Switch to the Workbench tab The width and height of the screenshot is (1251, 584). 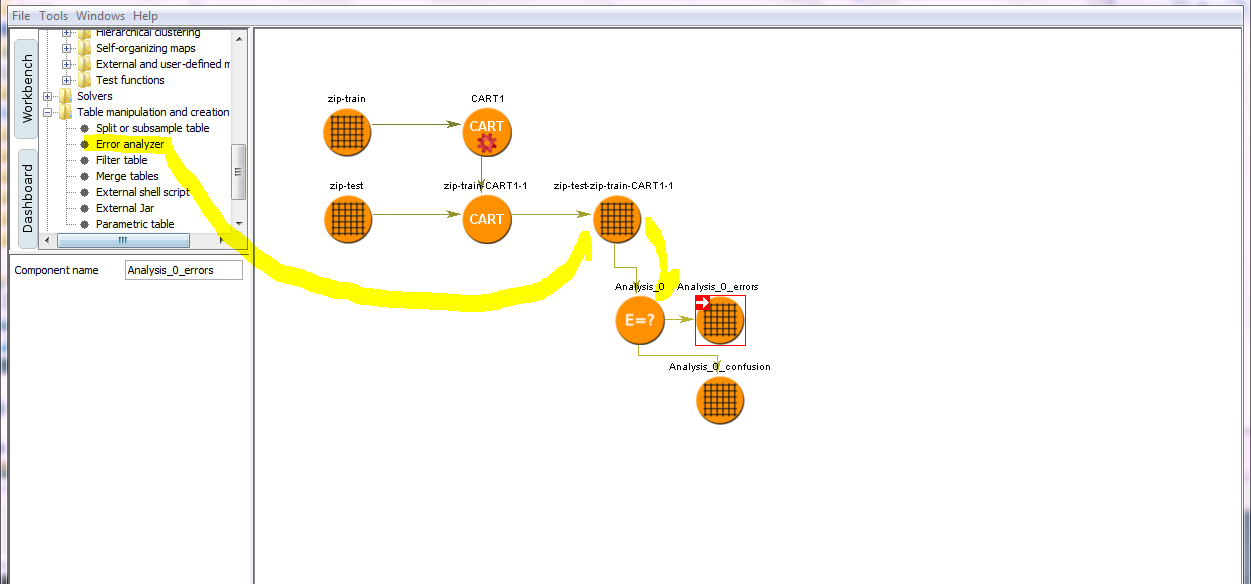tap(28, 89)
